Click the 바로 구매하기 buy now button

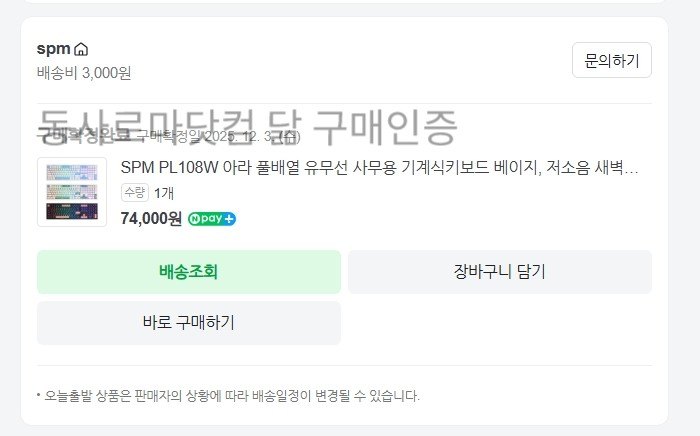[188, 322]
